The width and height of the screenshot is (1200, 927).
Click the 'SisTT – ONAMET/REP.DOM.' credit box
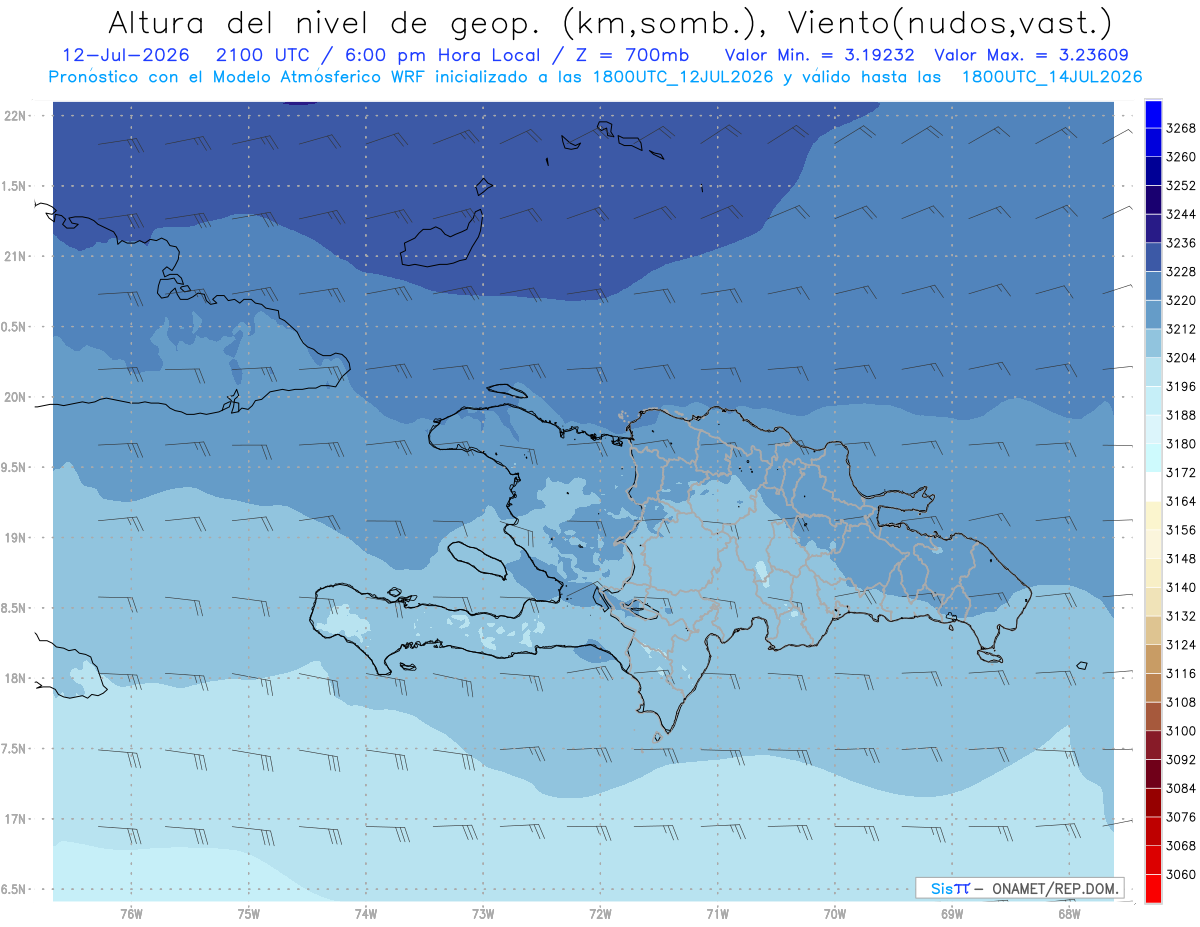pyautogui.click(x=1019, y=888)
